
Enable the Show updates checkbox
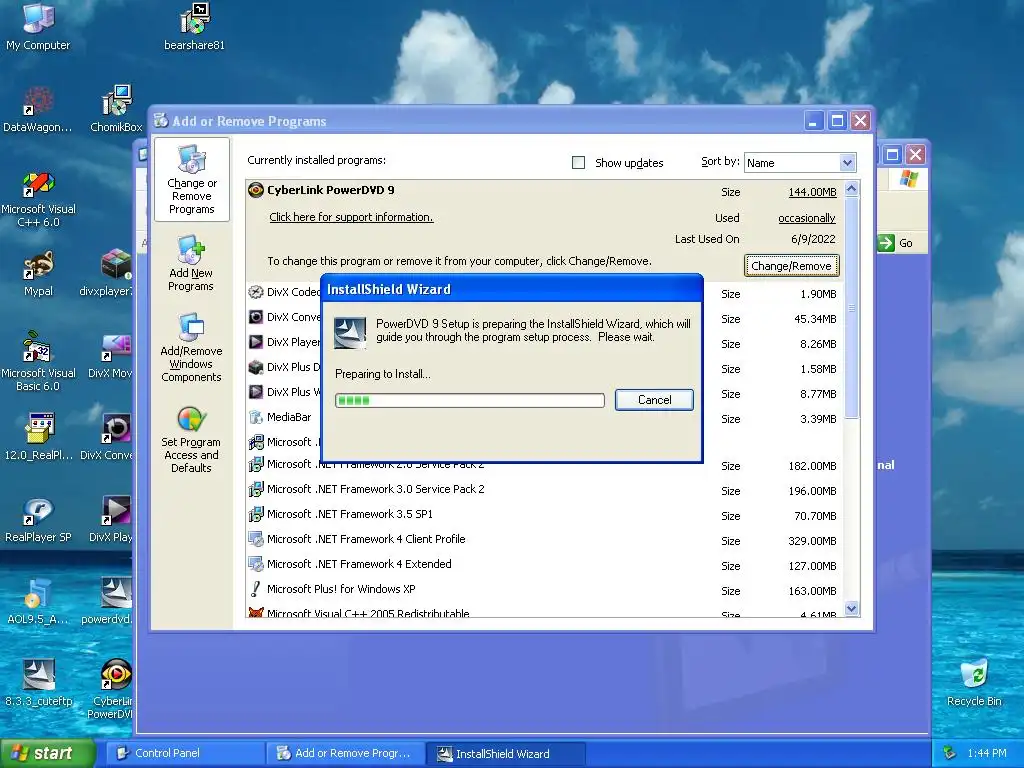click(579, 163)
